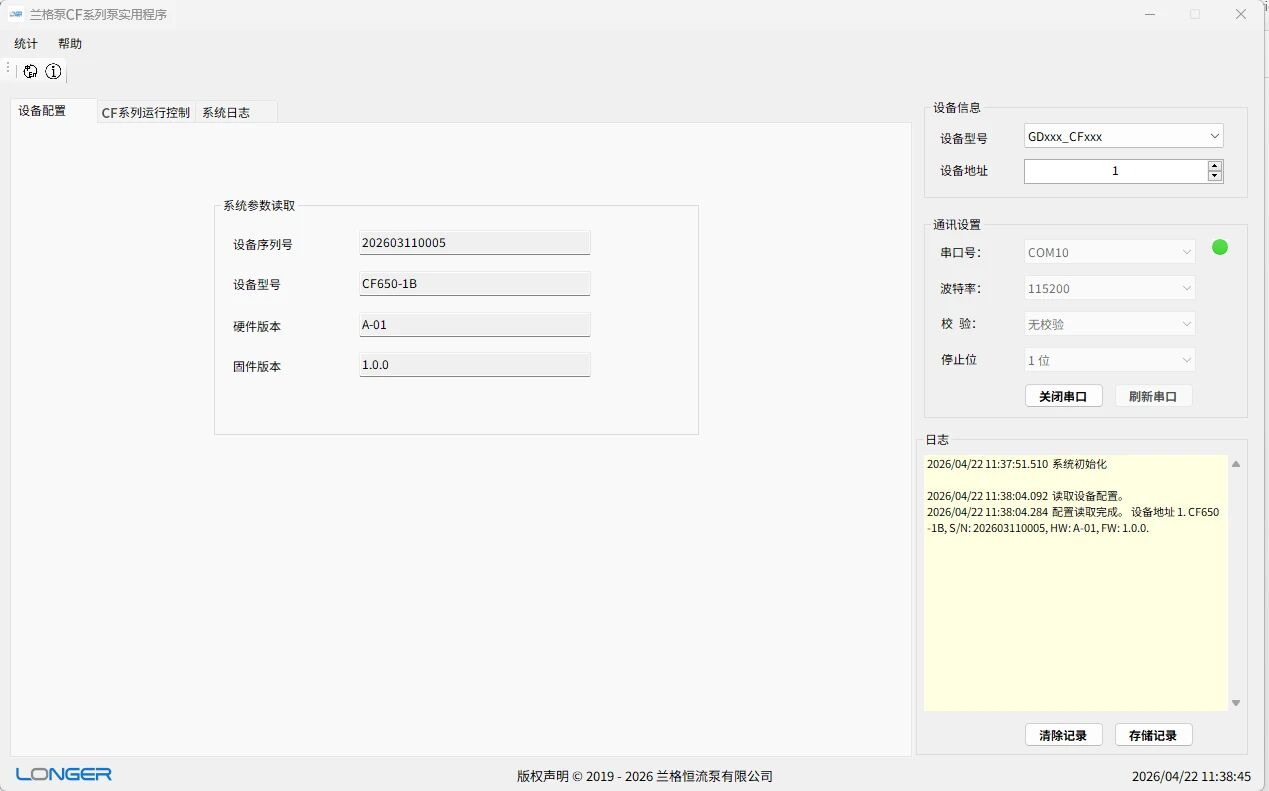Expand the 设备型号 GDxxx_CFxxx dropdown

1124,136
